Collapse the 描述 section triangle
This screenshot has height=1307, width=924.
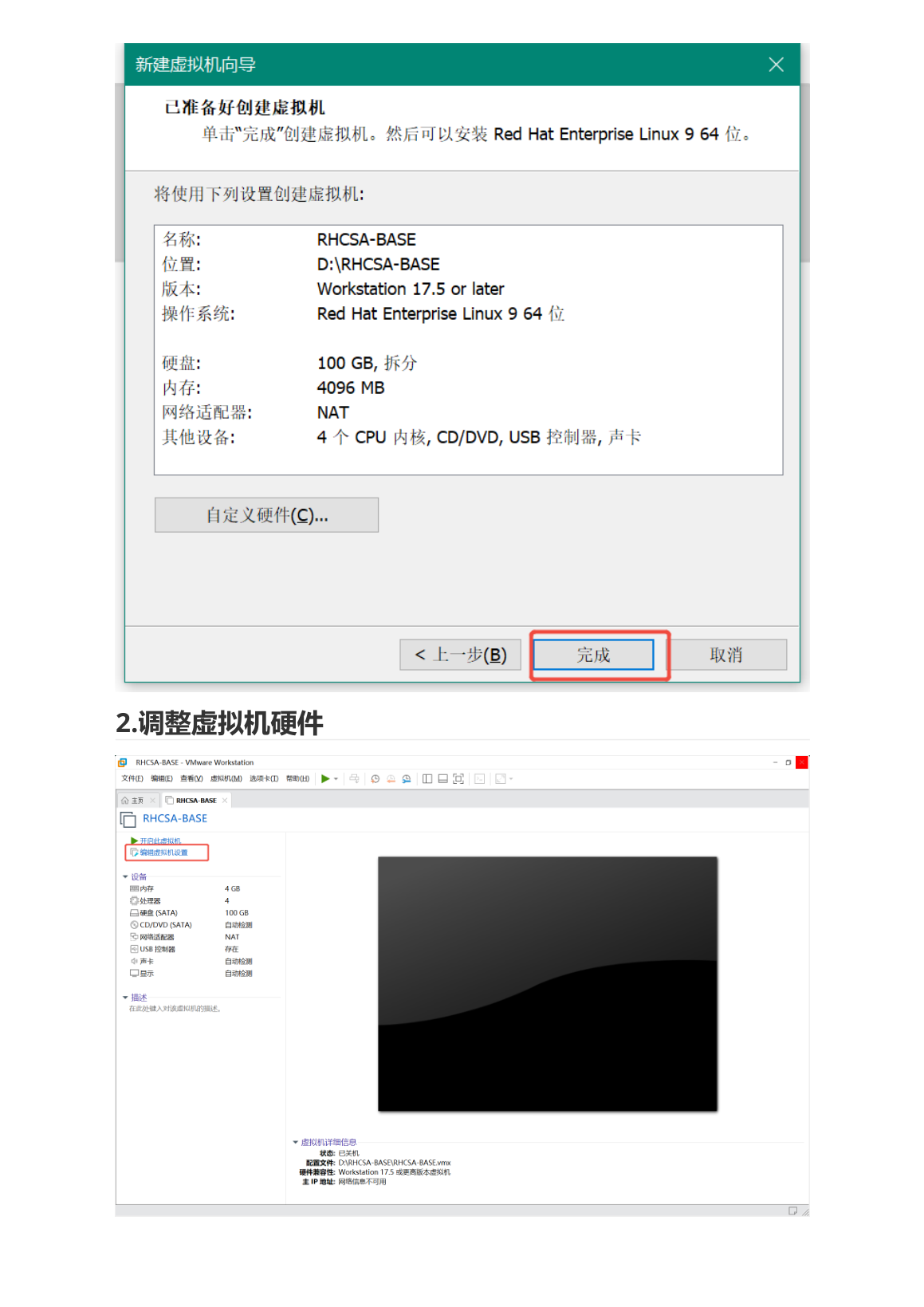pos(125,998)
